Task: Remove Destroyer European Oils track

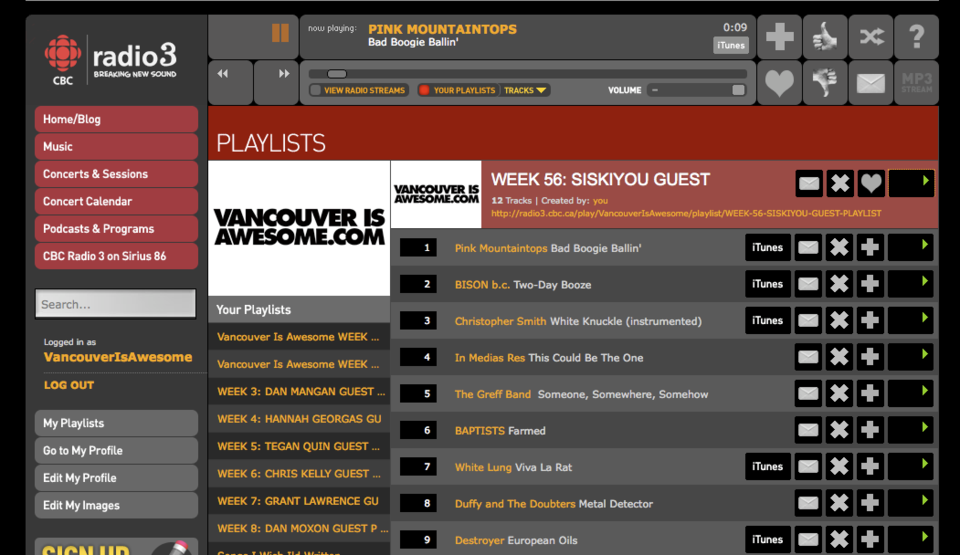Action: pyautogui.click(x=839, y=540)
